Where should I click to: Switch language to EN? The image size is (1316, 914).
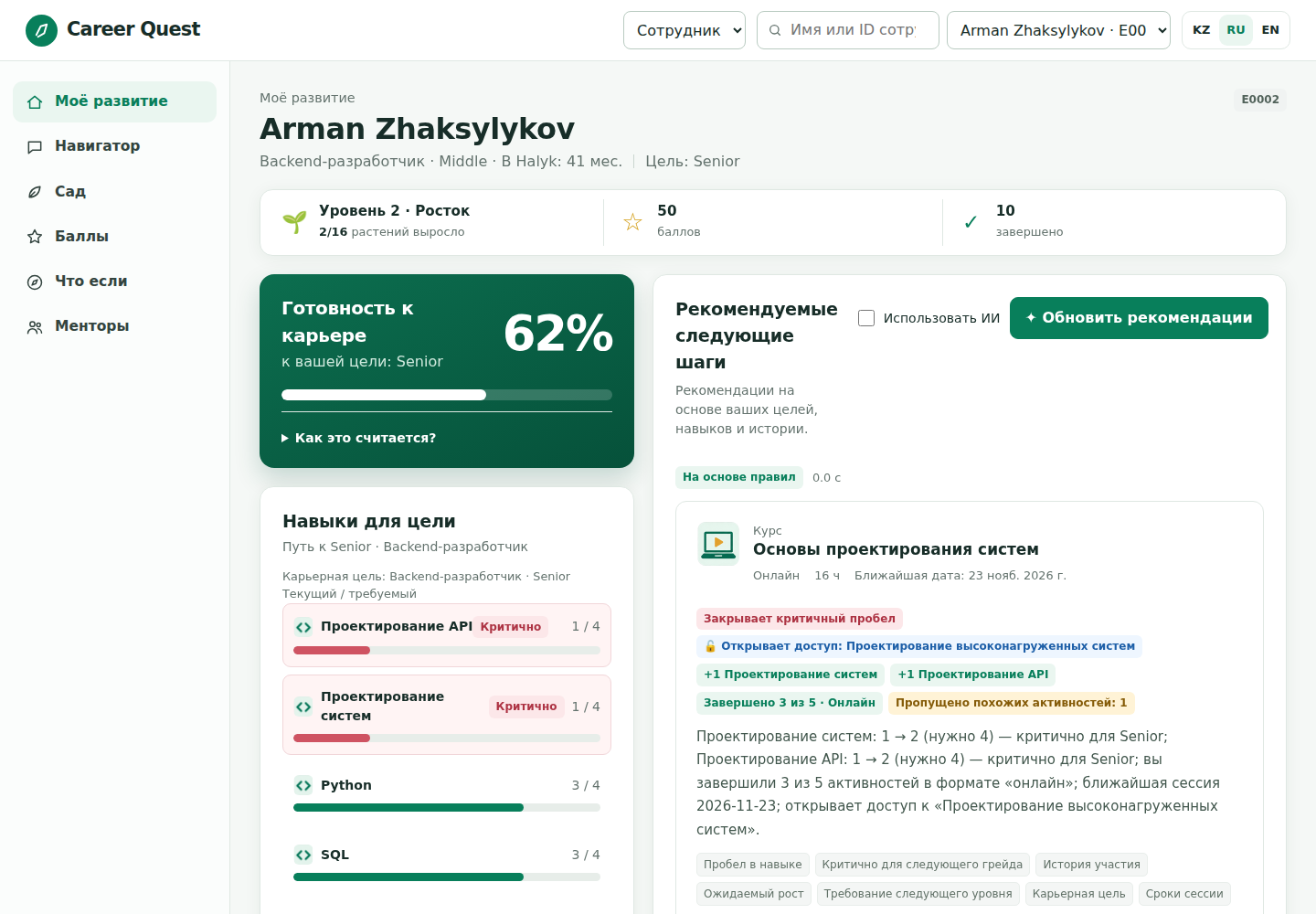1270,30
